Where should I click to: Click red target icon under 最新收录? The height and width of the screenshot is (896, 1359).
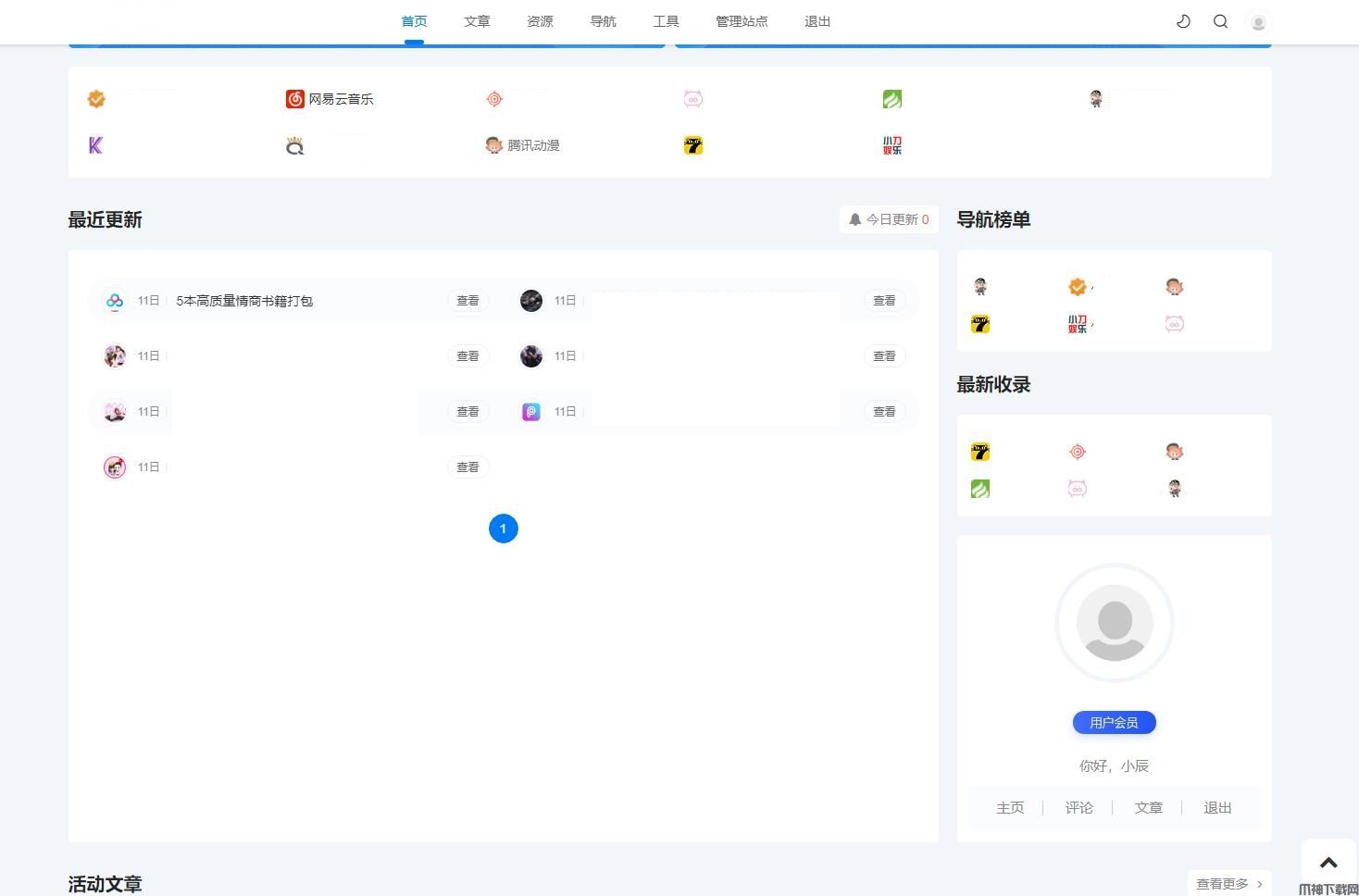[1078, 452]
